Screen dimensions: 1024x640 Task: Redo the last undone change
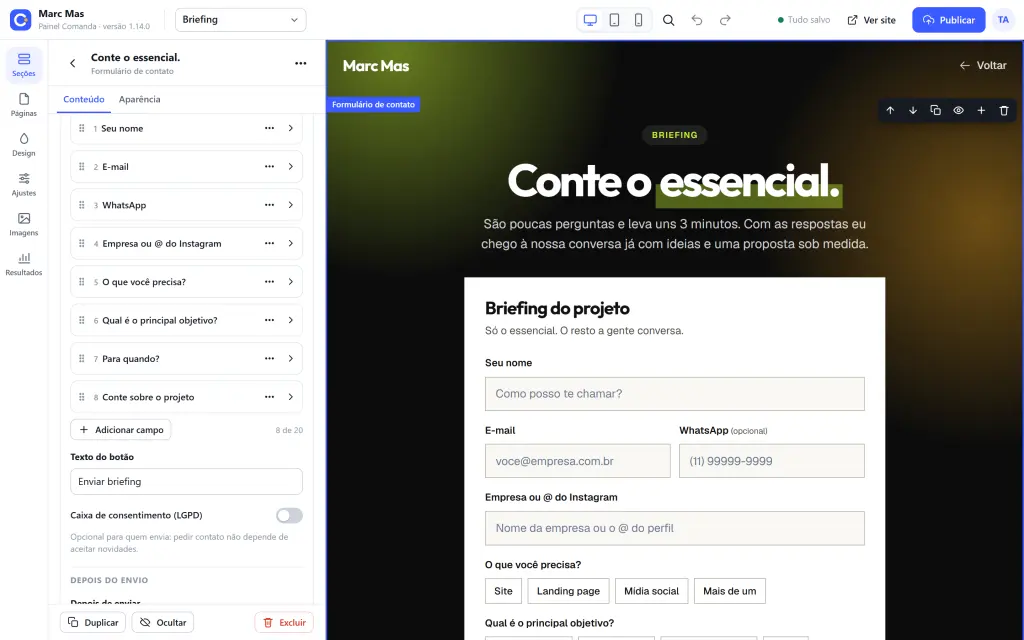[725, 20]
